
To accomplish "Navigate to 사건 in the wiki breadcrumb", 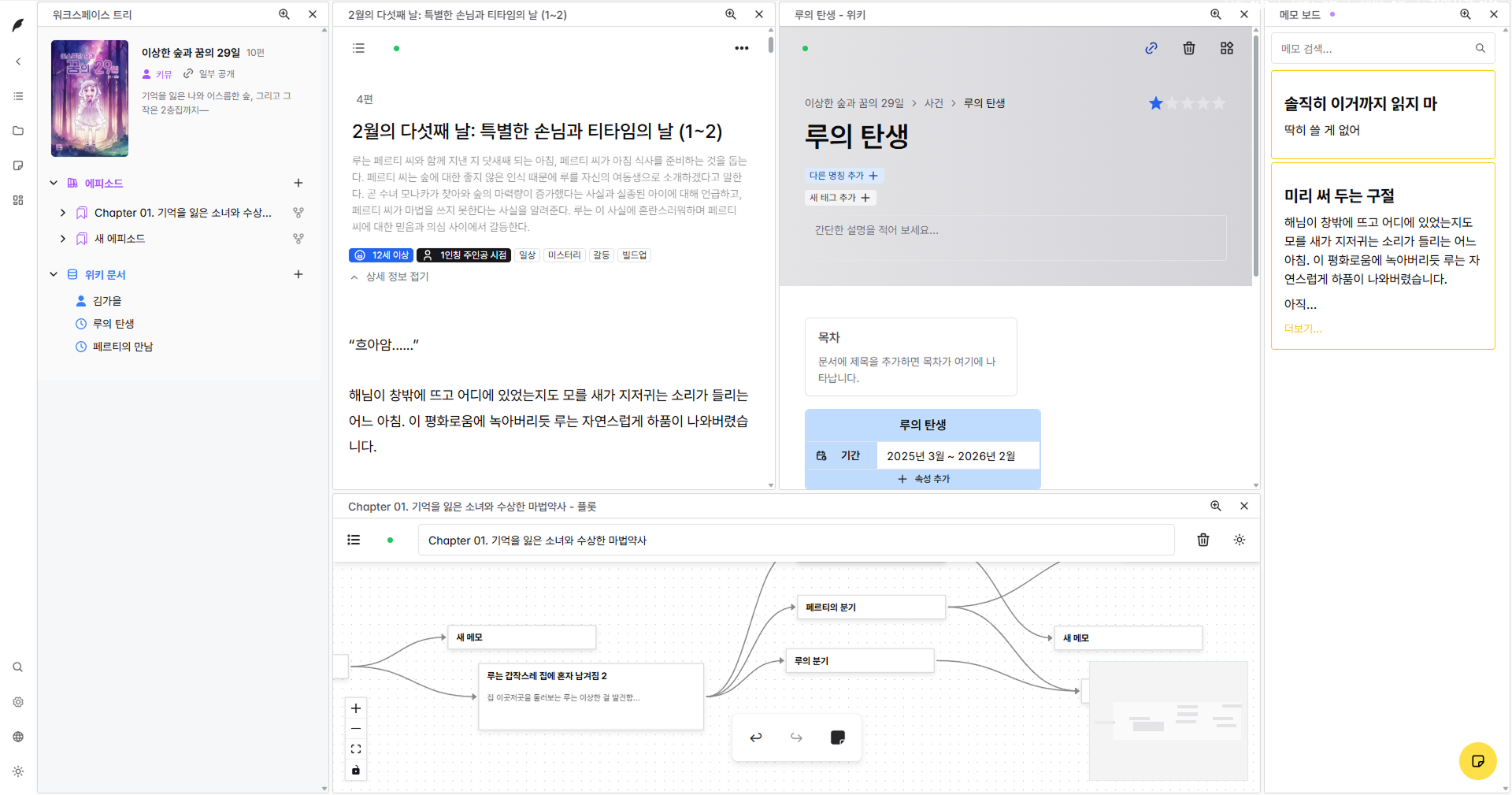I will click(x=934, y=102).
